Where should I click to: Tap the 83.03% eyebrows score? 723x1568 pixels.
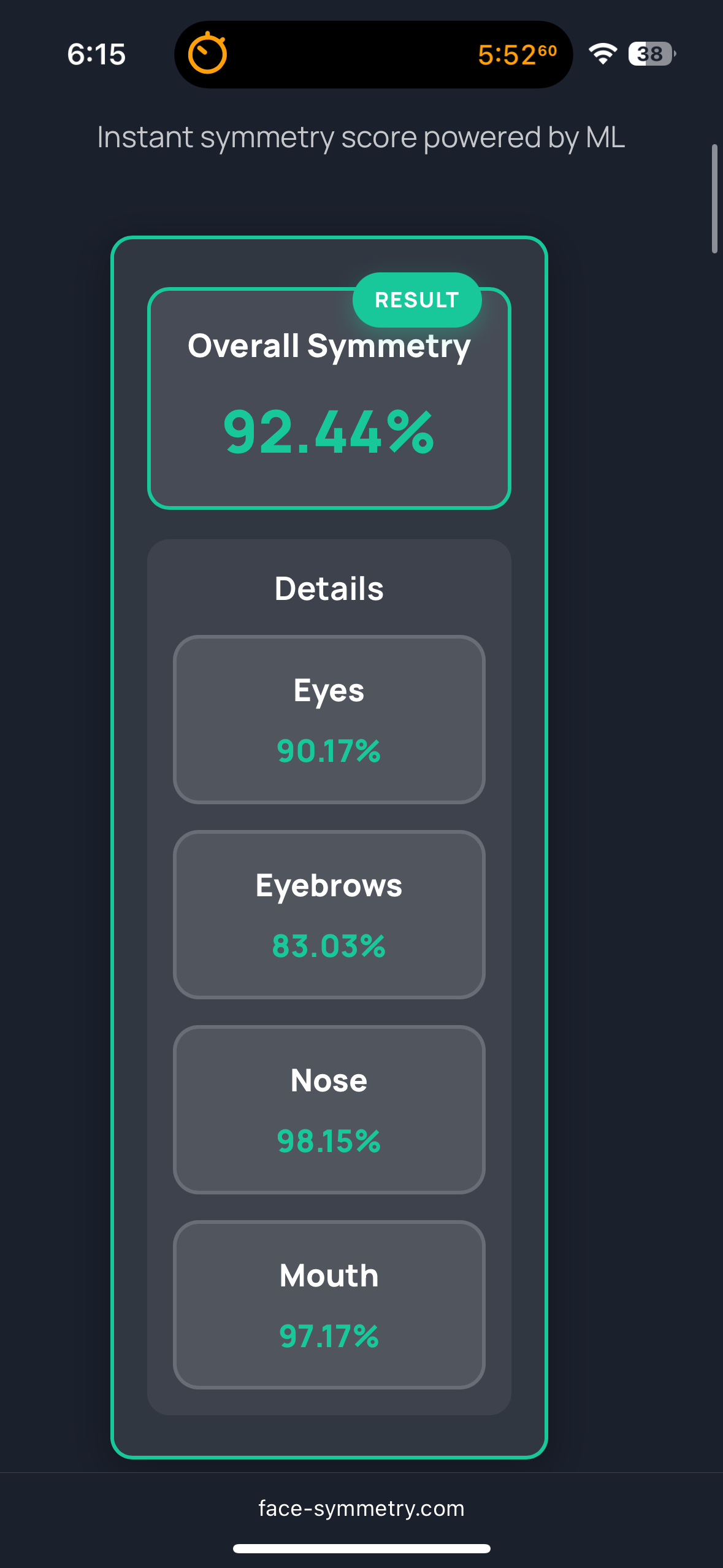coord(329,946)
